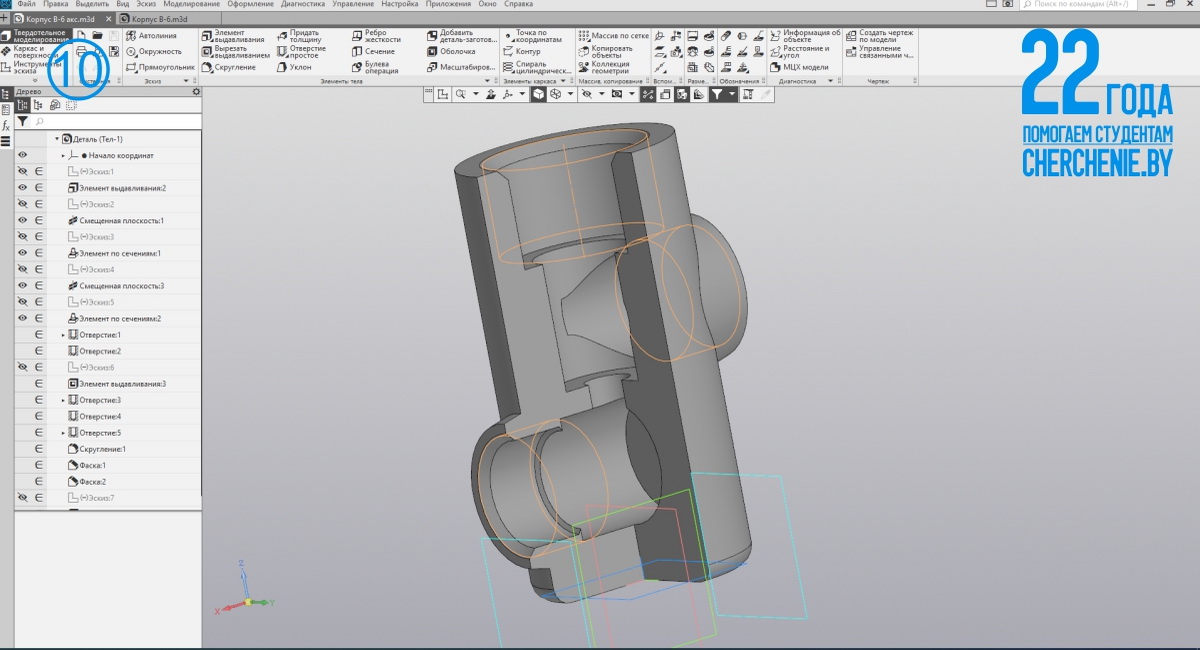Expand the Начало координат tree node
The width and height of the screenshot is (1200, 650).
coord(63,156)
